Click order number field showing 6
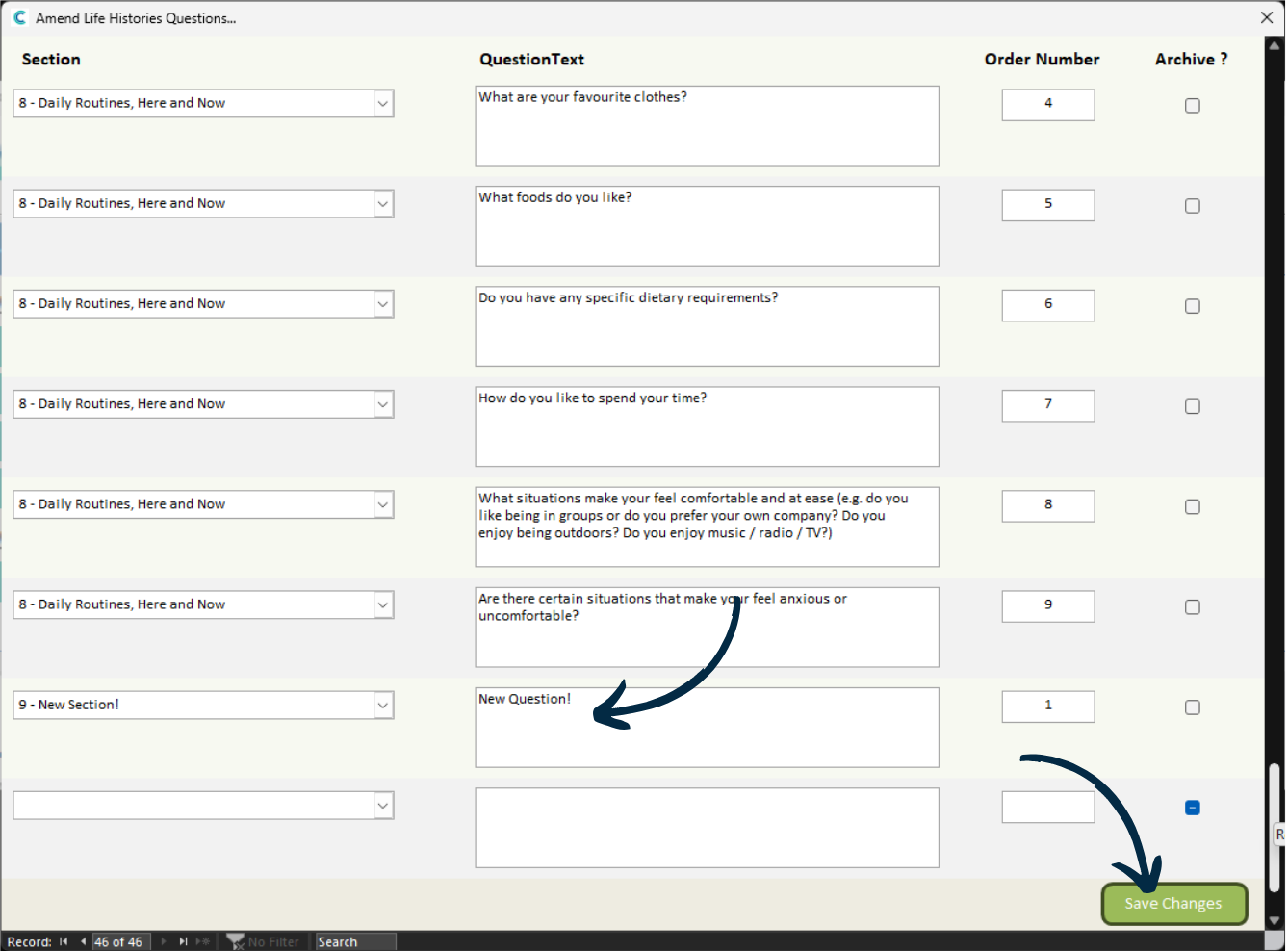The height and width of the screenshot is (951, 1288). 1048,305
